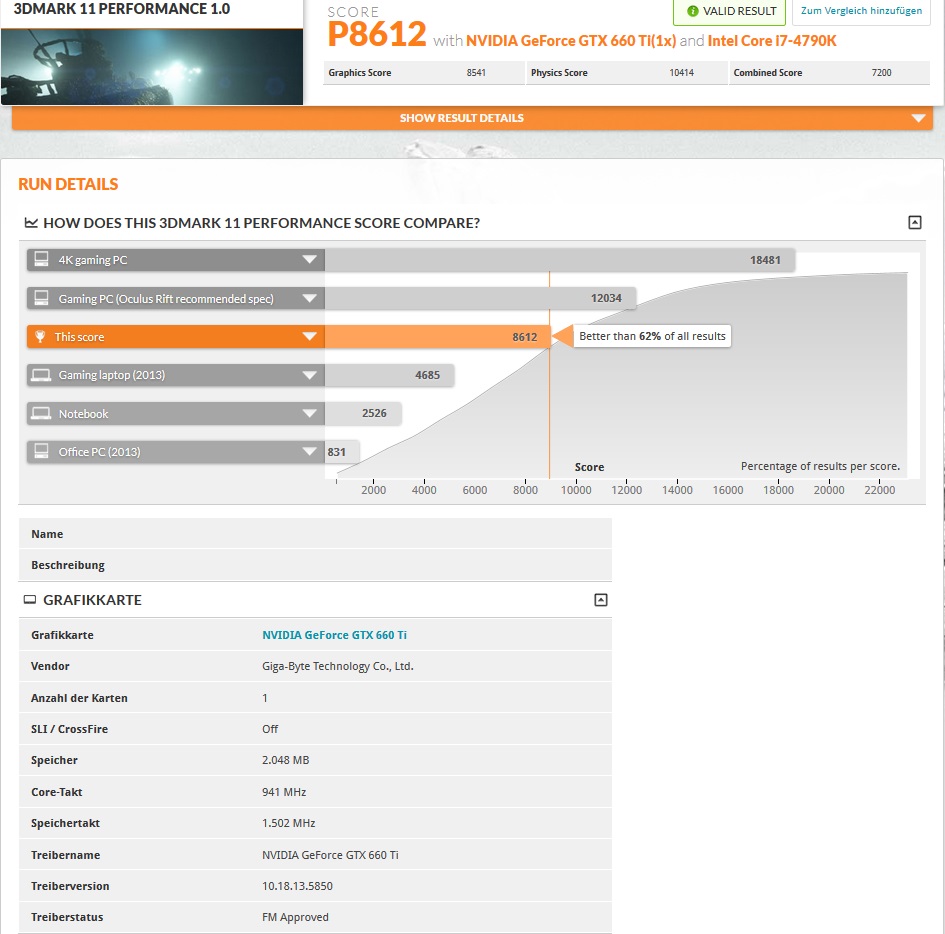Open the Intel Core i7-4790K link
Image resolution: width=945 pixels, height=934 pixels.
point(771,40)
